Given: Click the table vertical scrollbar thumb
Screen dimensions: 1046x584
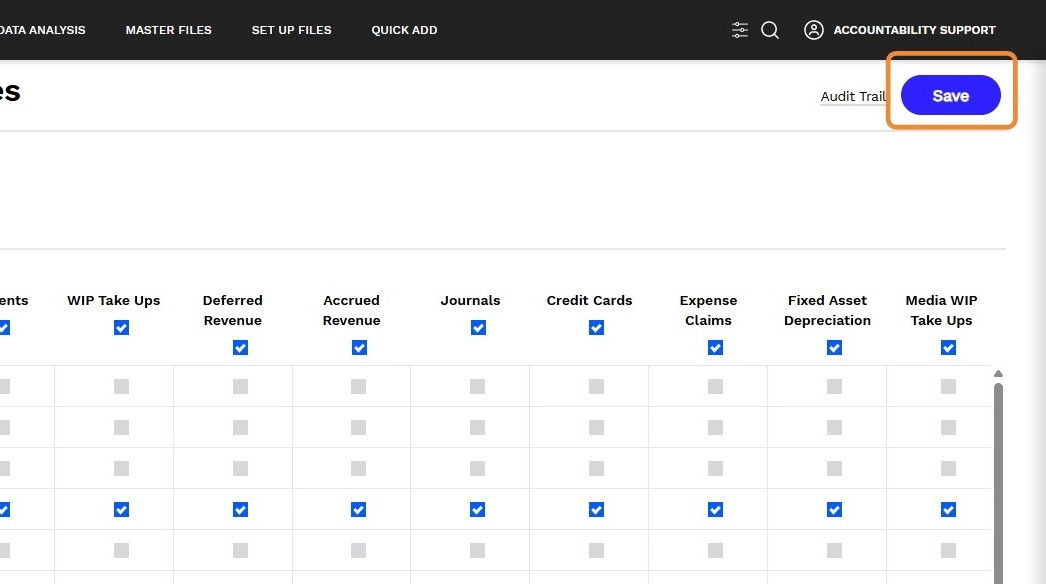Looking at the screenshot, I should (998, 484).
